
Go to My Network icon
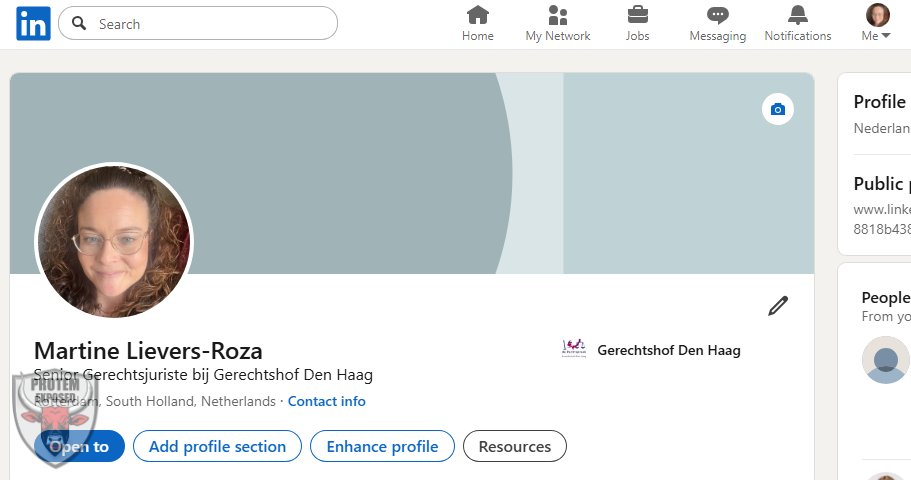558,15
